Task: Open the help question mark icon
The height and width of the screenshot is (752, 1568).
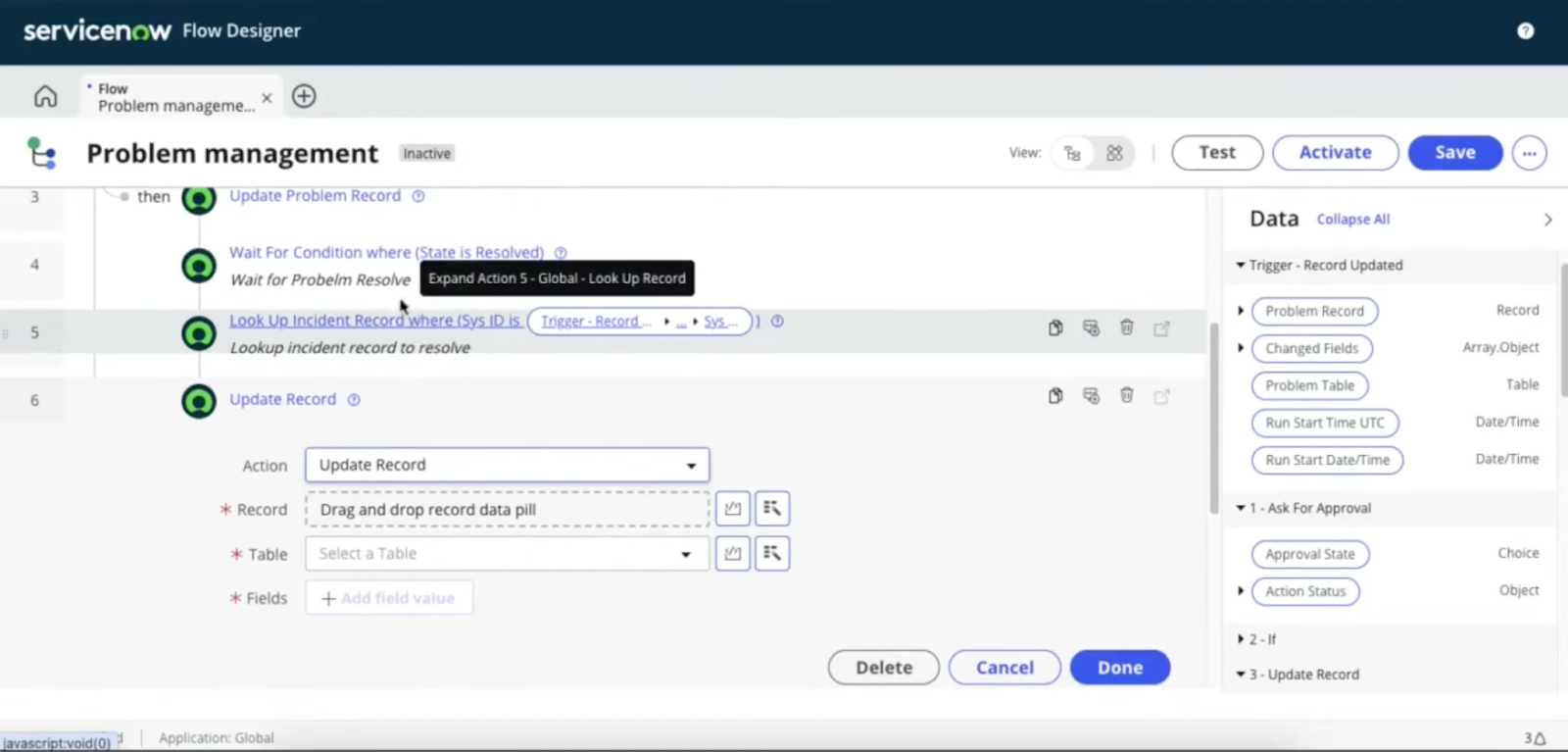Action: click(x=1525, y=31)
